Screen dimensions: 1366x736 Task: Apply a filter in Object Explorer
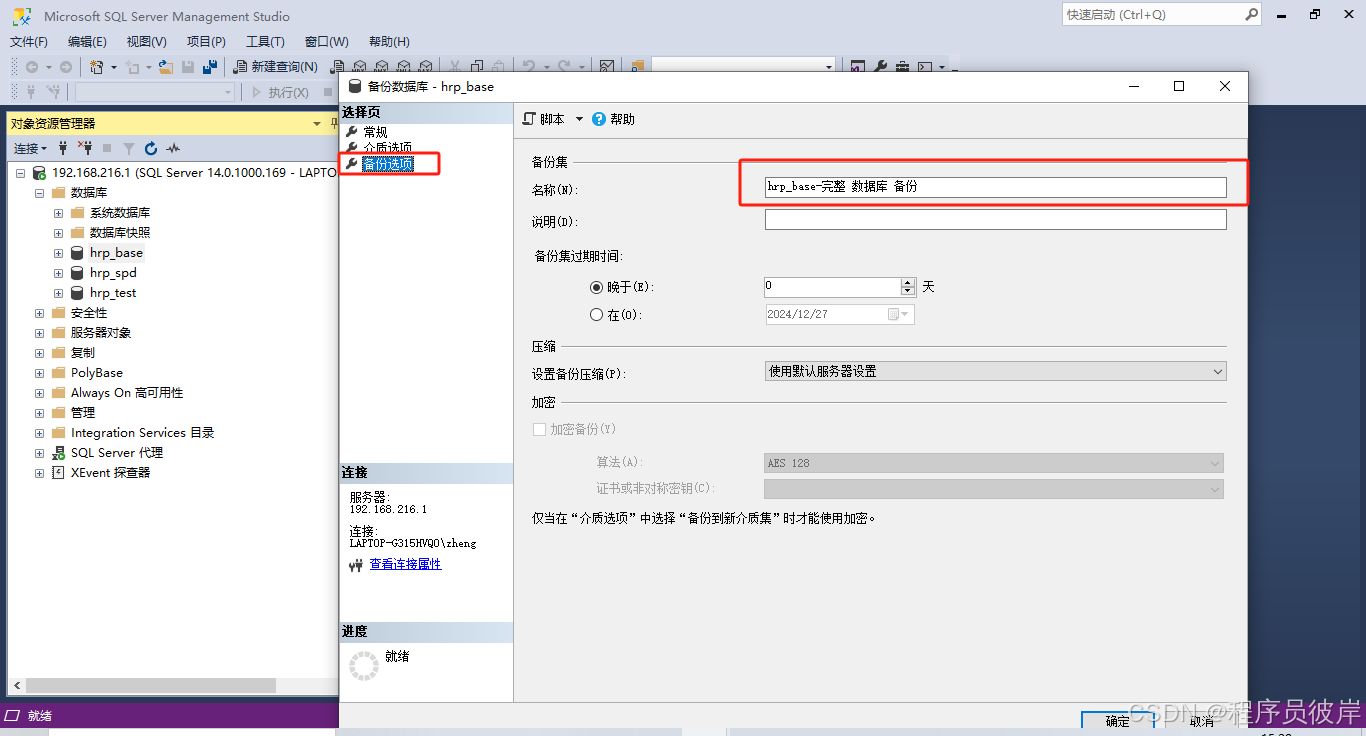[128, 148]
